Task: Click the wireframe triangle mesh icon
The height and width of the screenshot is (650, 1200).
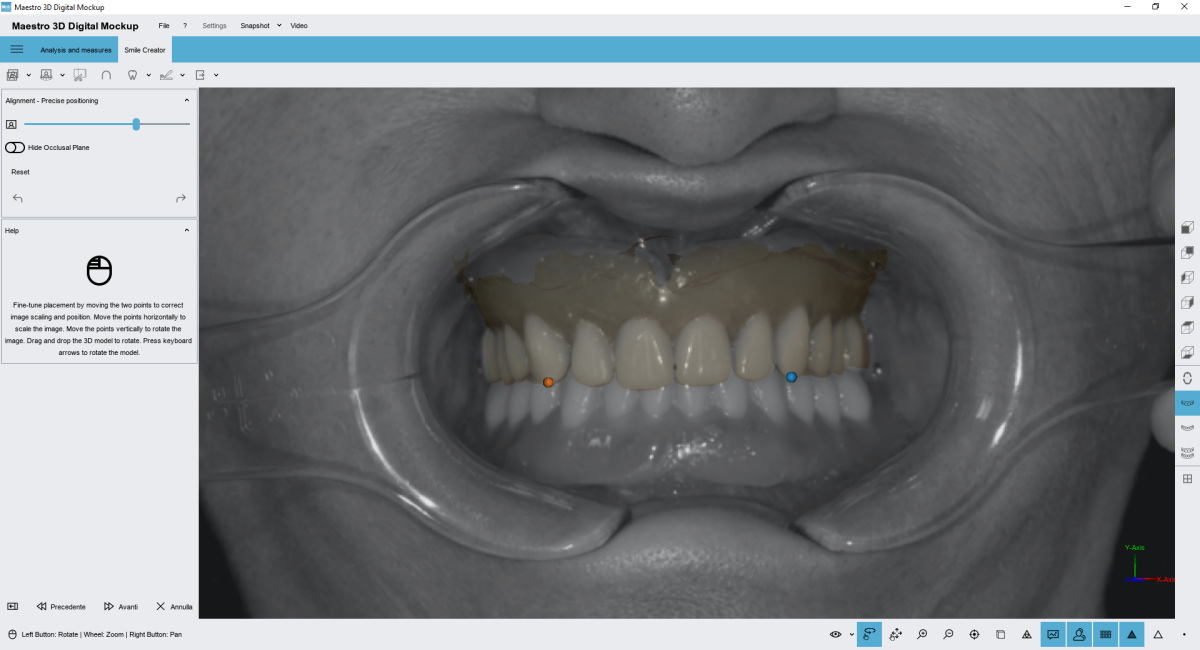Action: [1026, 634]
